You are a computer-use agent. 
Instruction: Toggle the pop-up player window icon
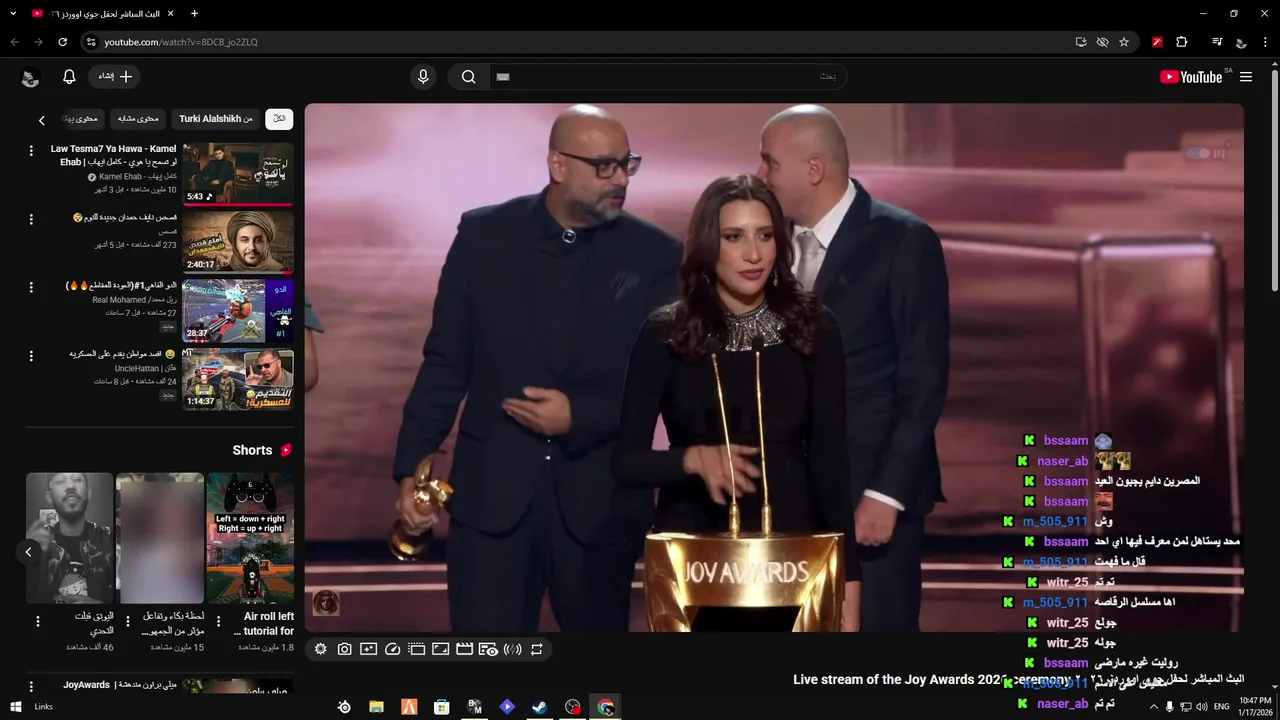pos(416,649)
